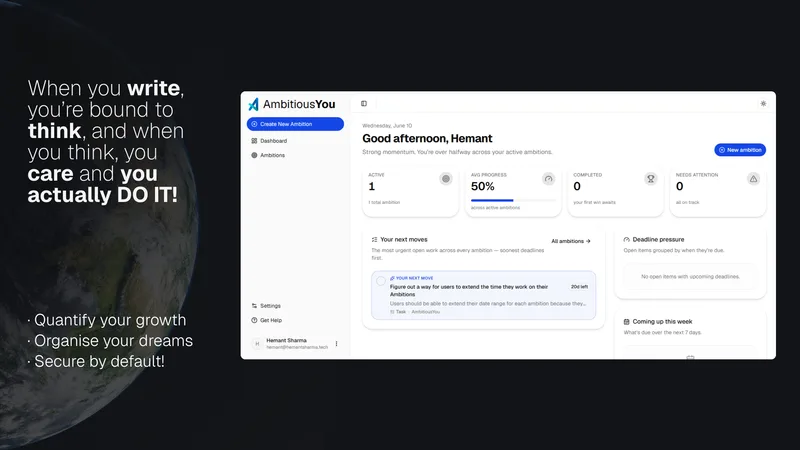Click the Settings sliders icon
This screenshot has height=450, width=800.
coord(254,306)
